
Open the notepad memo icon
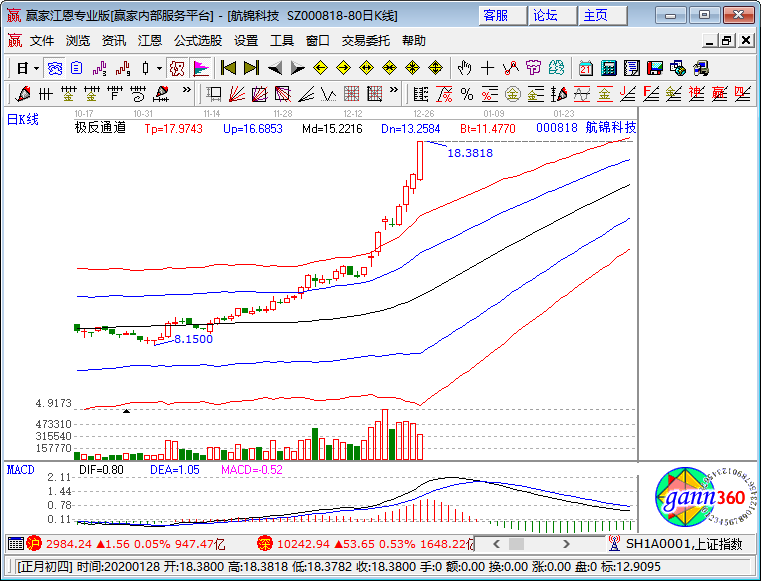click(x=631, y=68)
